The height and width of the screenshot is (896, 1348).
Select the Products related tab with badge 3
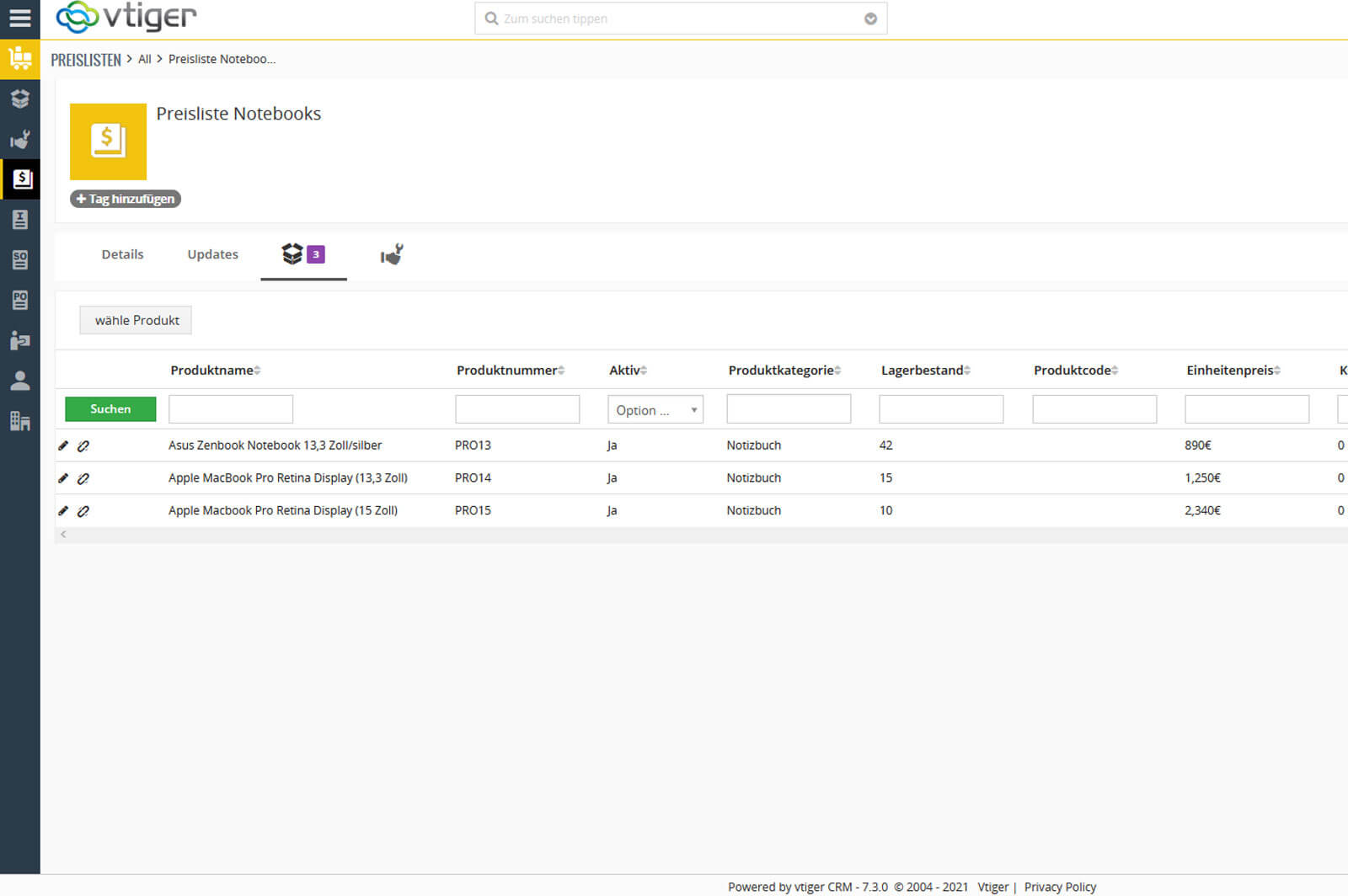[303, 254]
